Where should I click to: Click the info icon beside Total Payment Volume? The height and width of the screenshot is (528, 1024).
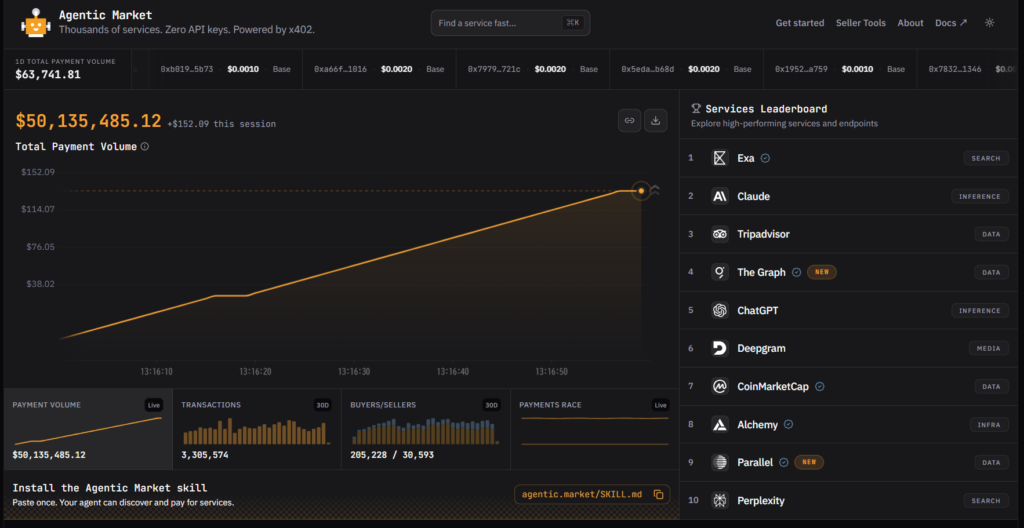[x=145, y=146]
